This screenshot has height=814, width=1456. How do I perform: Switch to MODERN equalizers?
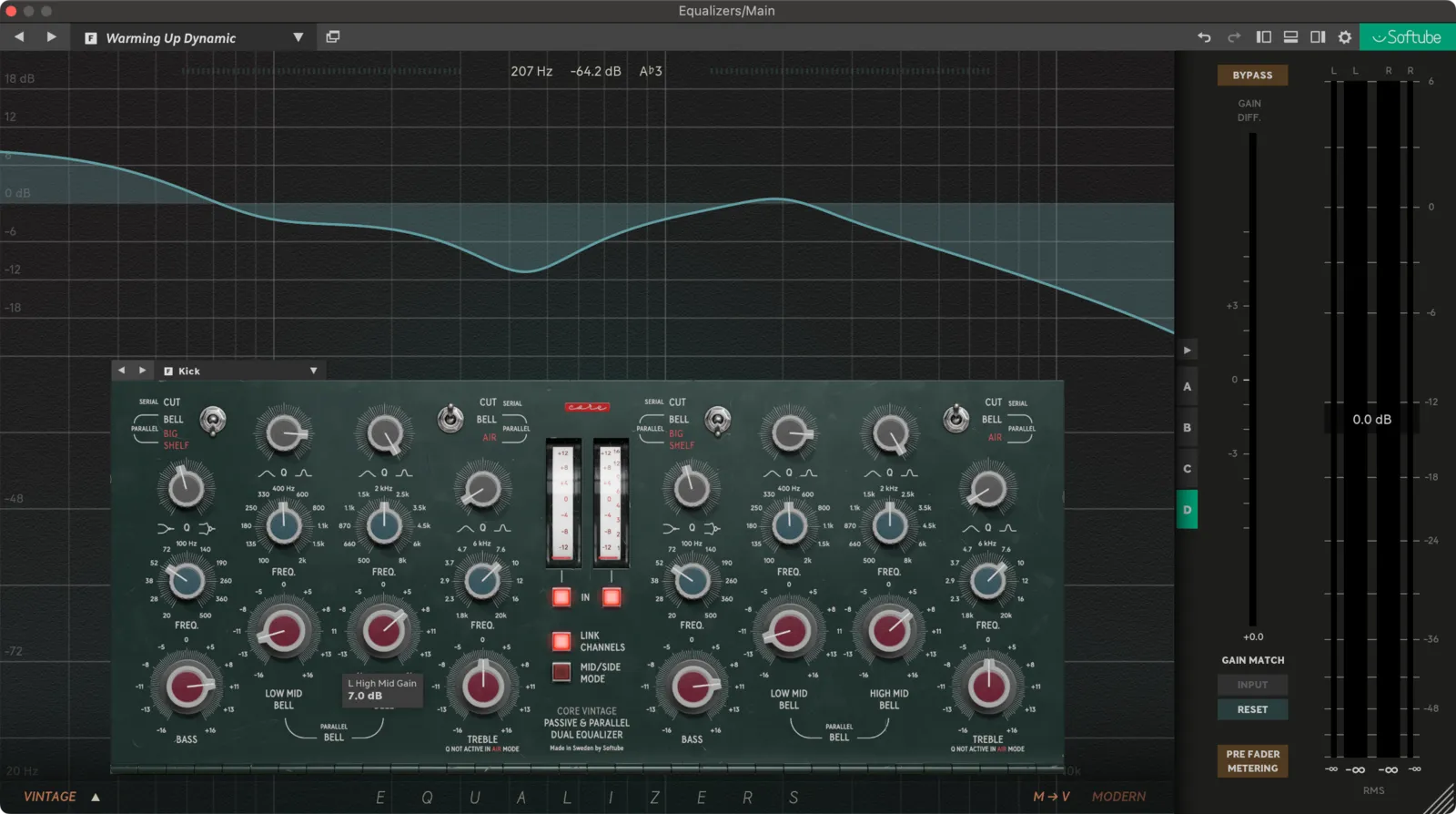(x=1118, y=797)
